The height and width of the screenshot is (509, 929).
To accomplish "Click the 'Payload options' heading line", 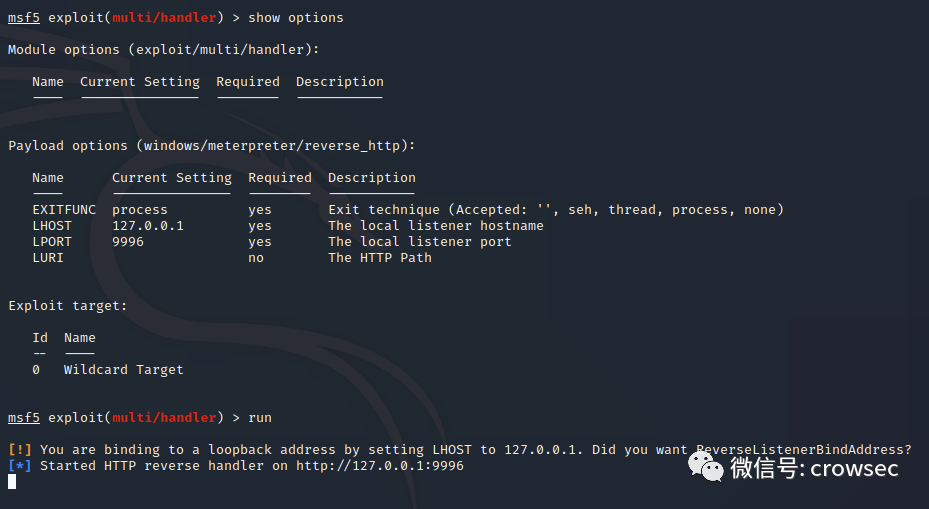I will point(212,146).
